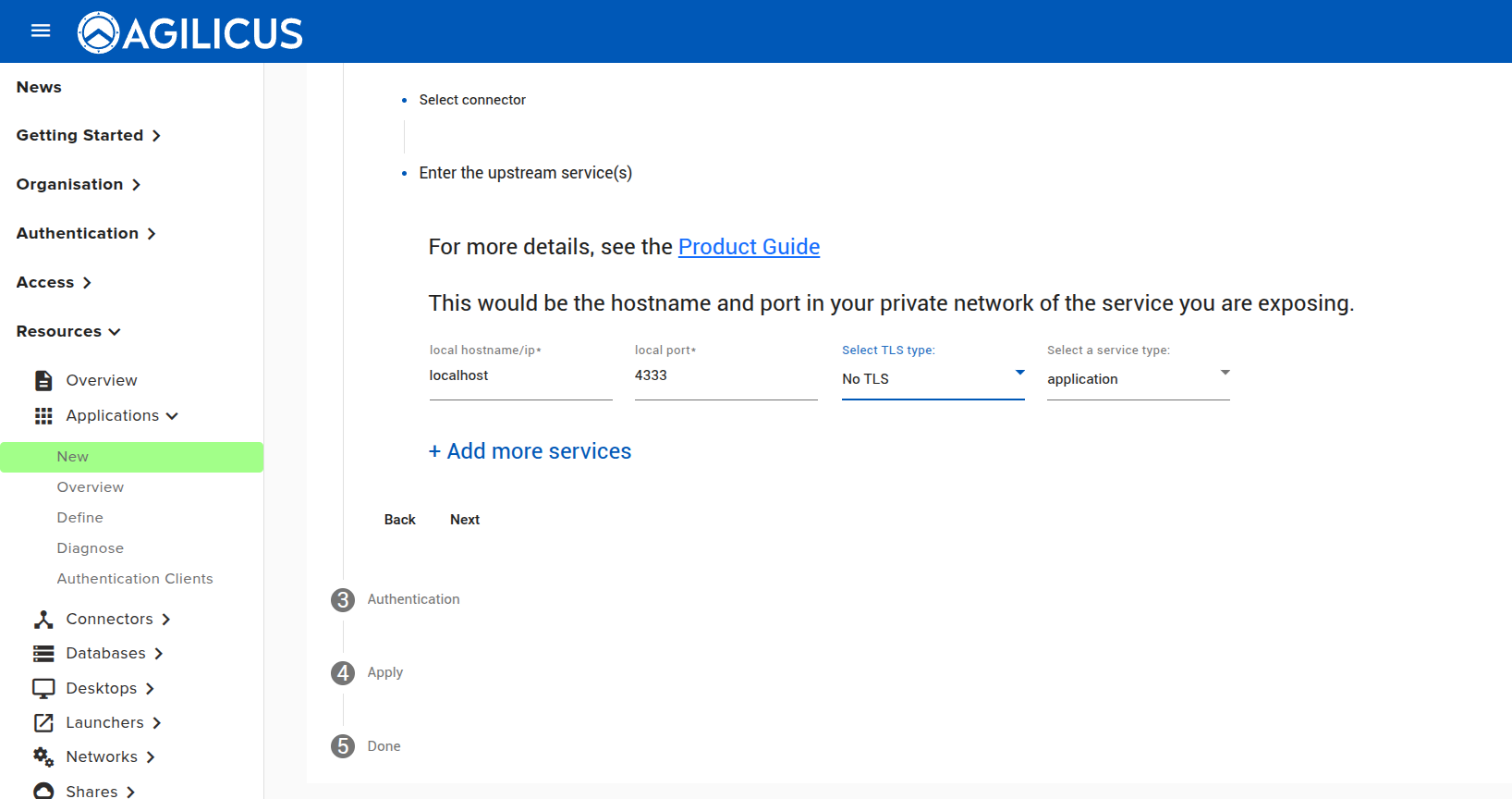This screenshot has width=1512, height=799.
Task: Click Add more services
Action: click(530, 451)
